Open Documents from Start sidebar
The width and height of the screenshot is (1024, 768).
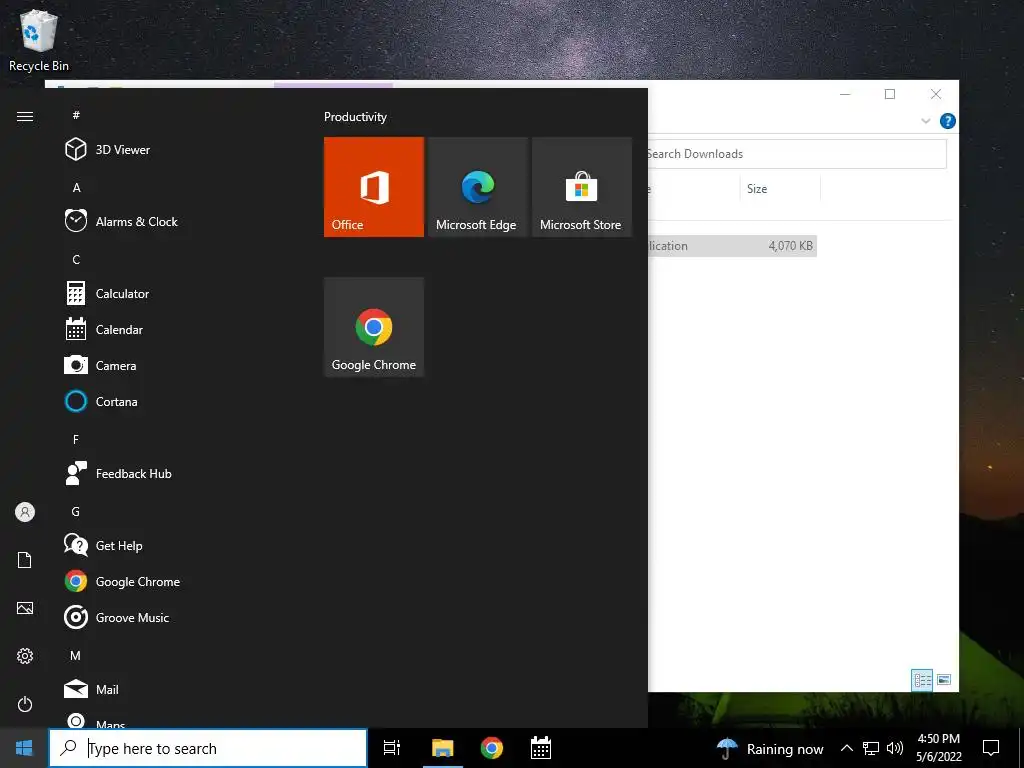(x=25, y=560)
